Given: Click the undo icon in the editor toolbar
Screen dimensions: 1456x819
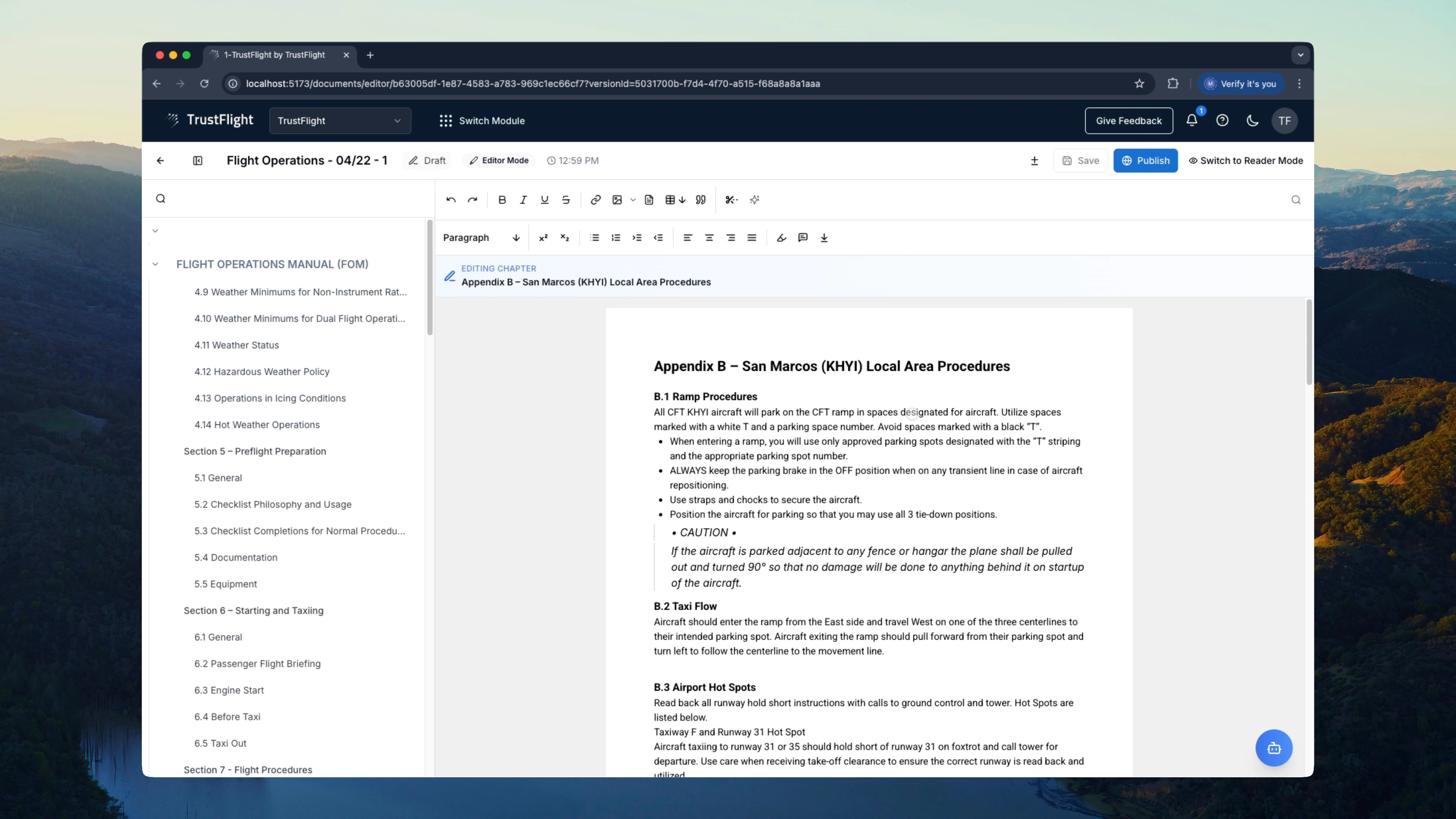Looking at the screenshot, I should [450, 199].
